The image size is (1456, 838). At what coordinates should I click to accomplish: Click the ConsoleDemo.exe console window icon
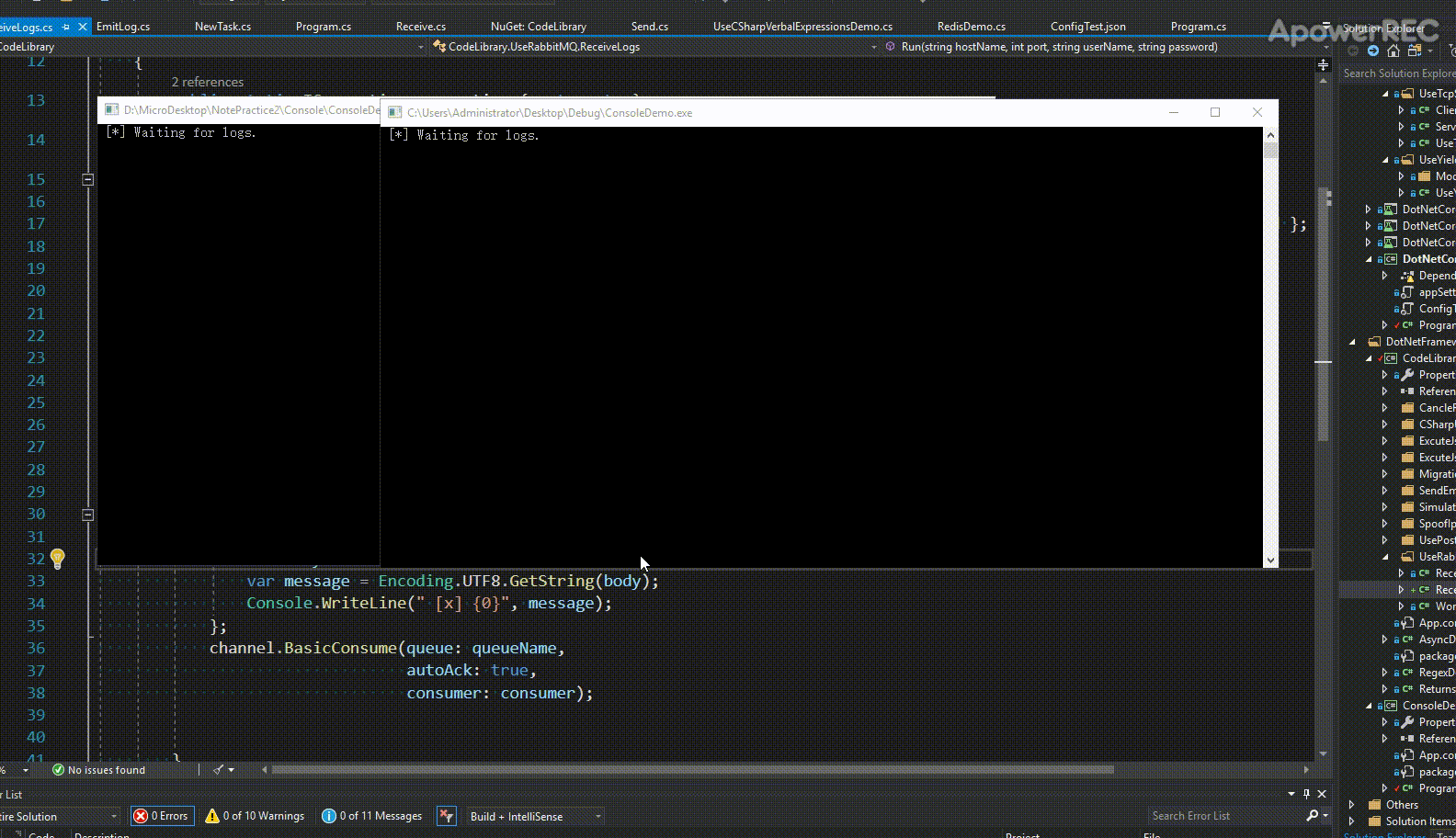pyautogui.click(x=395, y=113)
